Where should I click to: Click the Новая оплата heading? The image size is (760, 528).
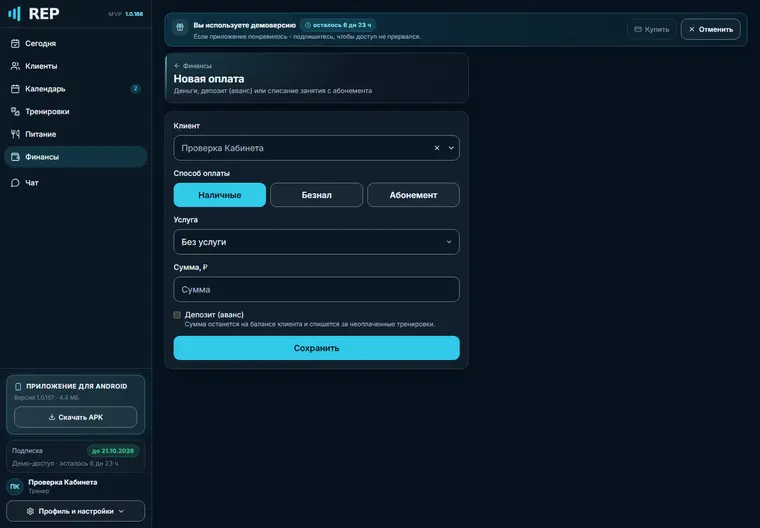point(209,79)
